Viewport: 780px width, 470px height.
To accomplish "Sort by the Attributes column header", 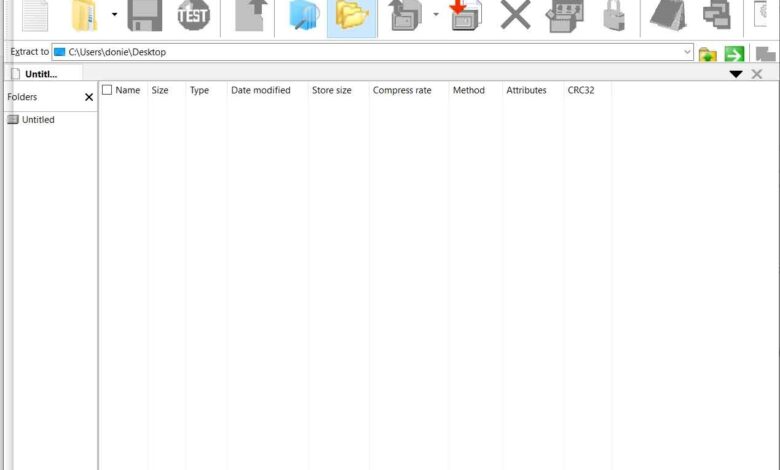I will pos(526,90).
